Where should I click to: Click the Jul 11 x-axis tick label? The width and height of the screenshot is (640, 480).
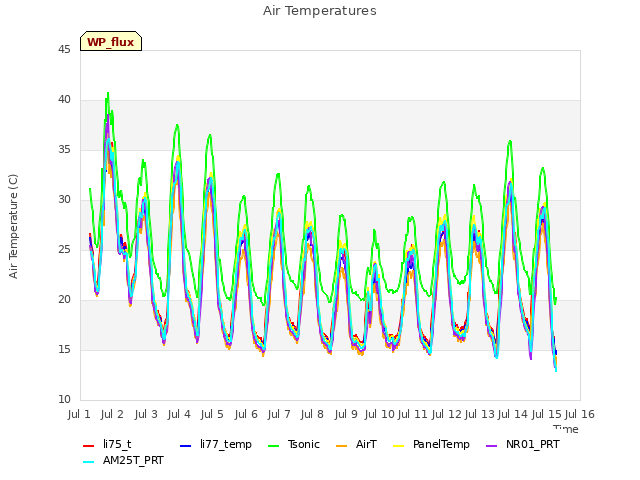pos(412,414)
